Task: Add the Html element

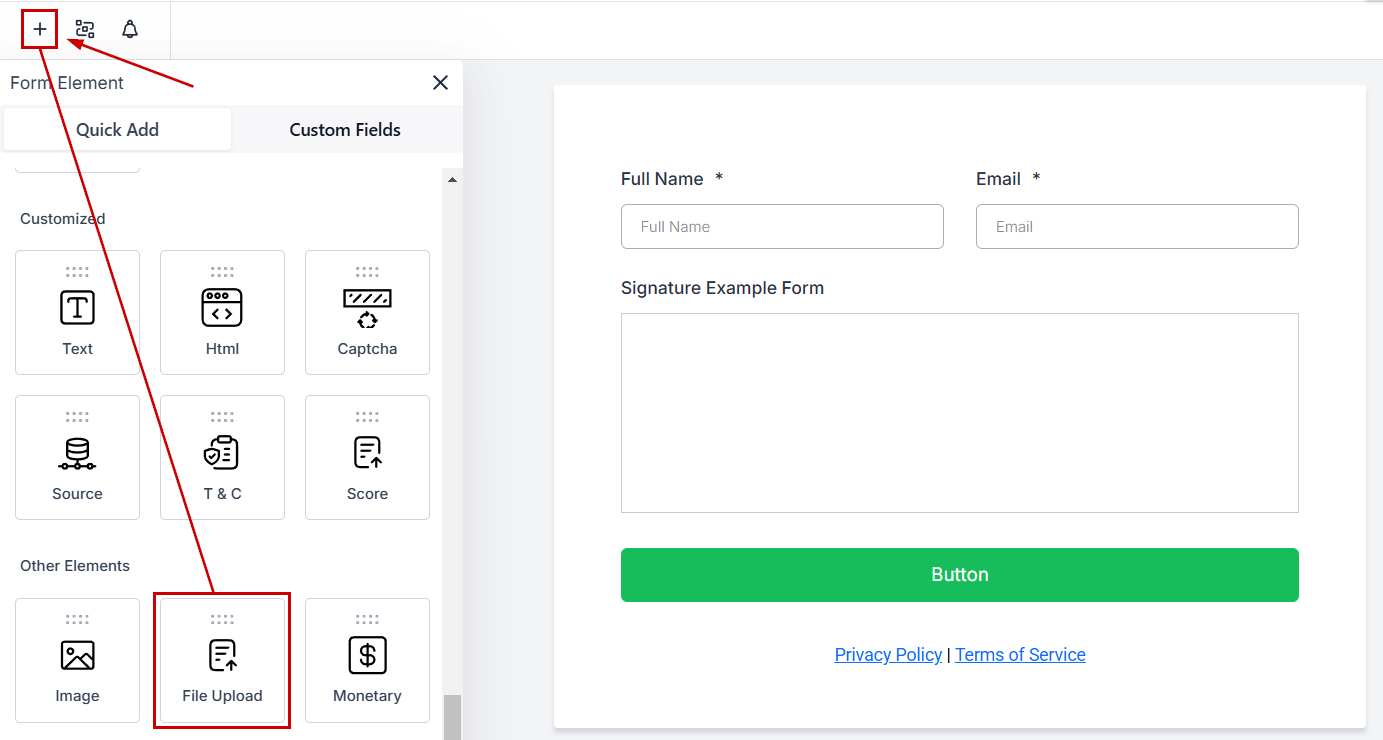Action: coord(222,313)
